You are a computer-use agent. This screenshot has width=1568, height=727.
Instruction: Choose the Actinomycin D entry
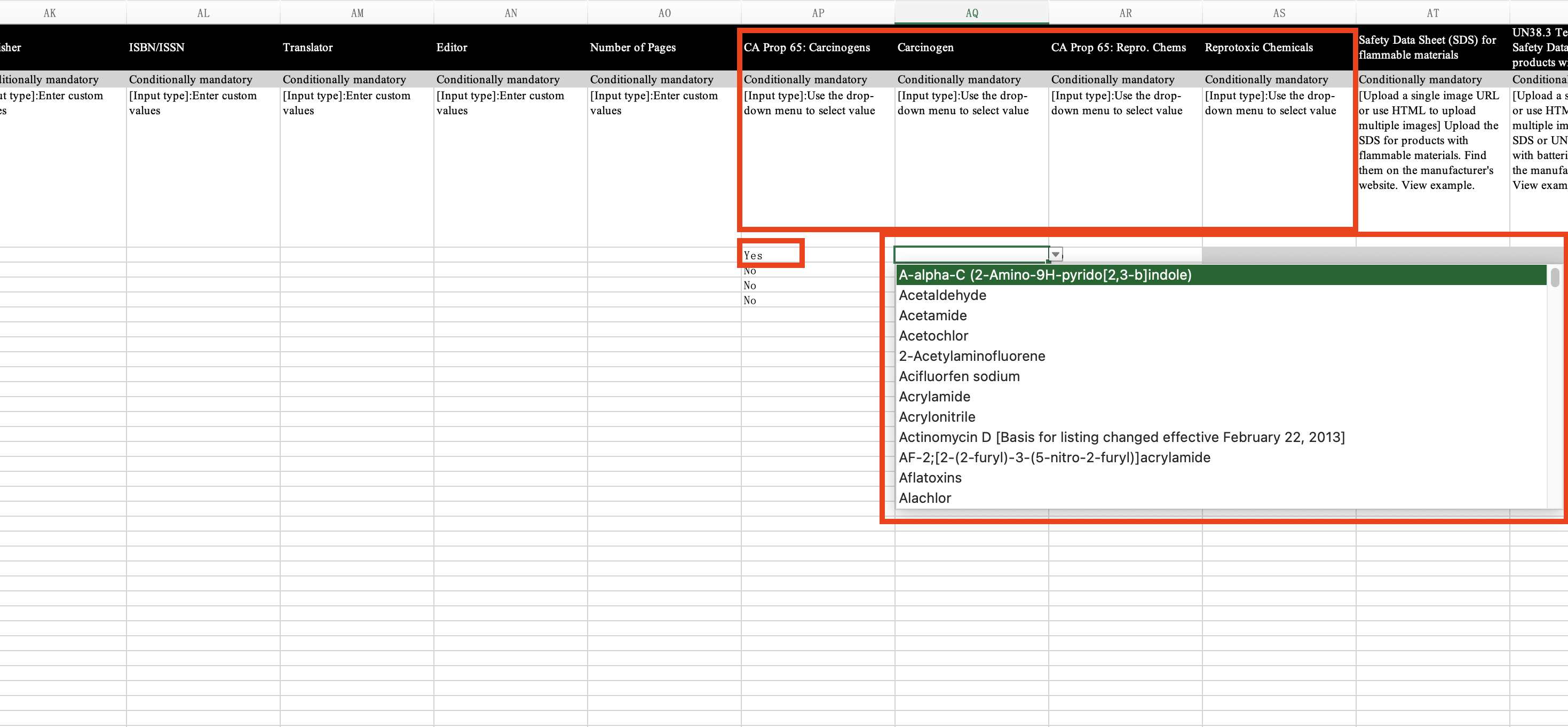tap(1121, 437)
